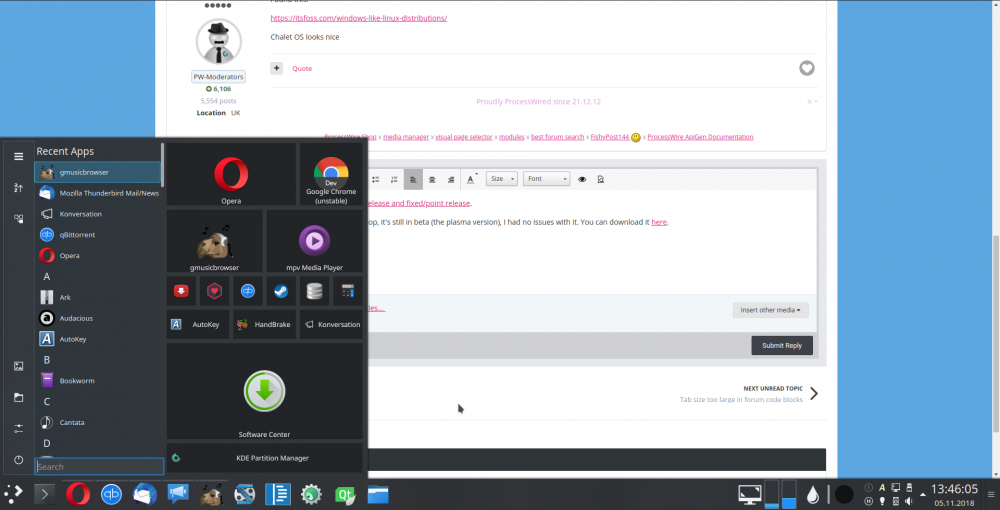Select Mozilla Thunderbird Mail/News in Recent Apps
Image resolution: width=1000 pixels, height=510 pixels.
(x=98, y=193)
